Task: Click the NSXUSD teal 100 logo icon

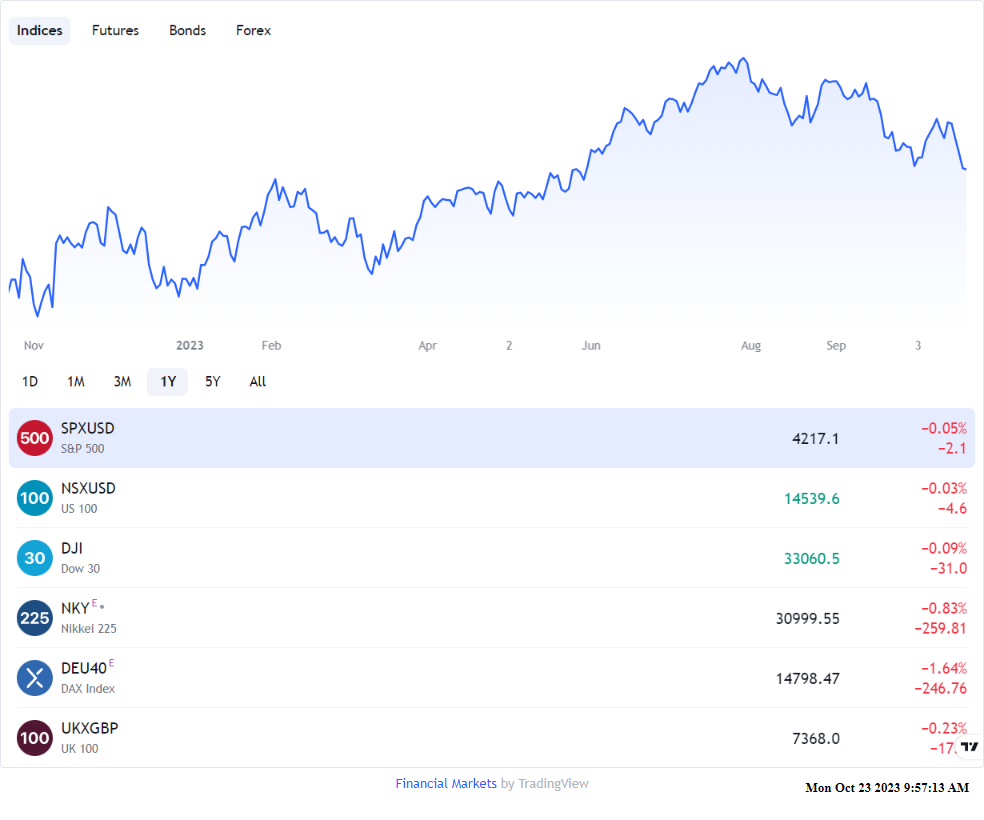Action: [35, 498]
